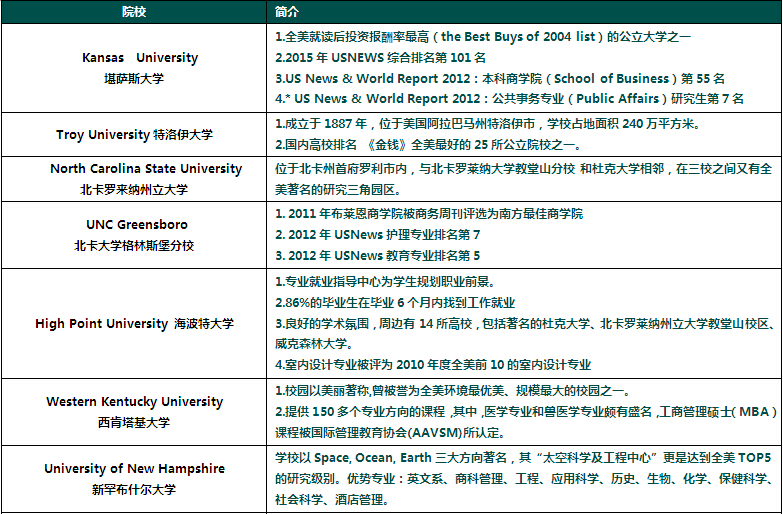783x514 pixels.
Task: Select High Point University 海波特大学 cell
Action: point(134,324)
